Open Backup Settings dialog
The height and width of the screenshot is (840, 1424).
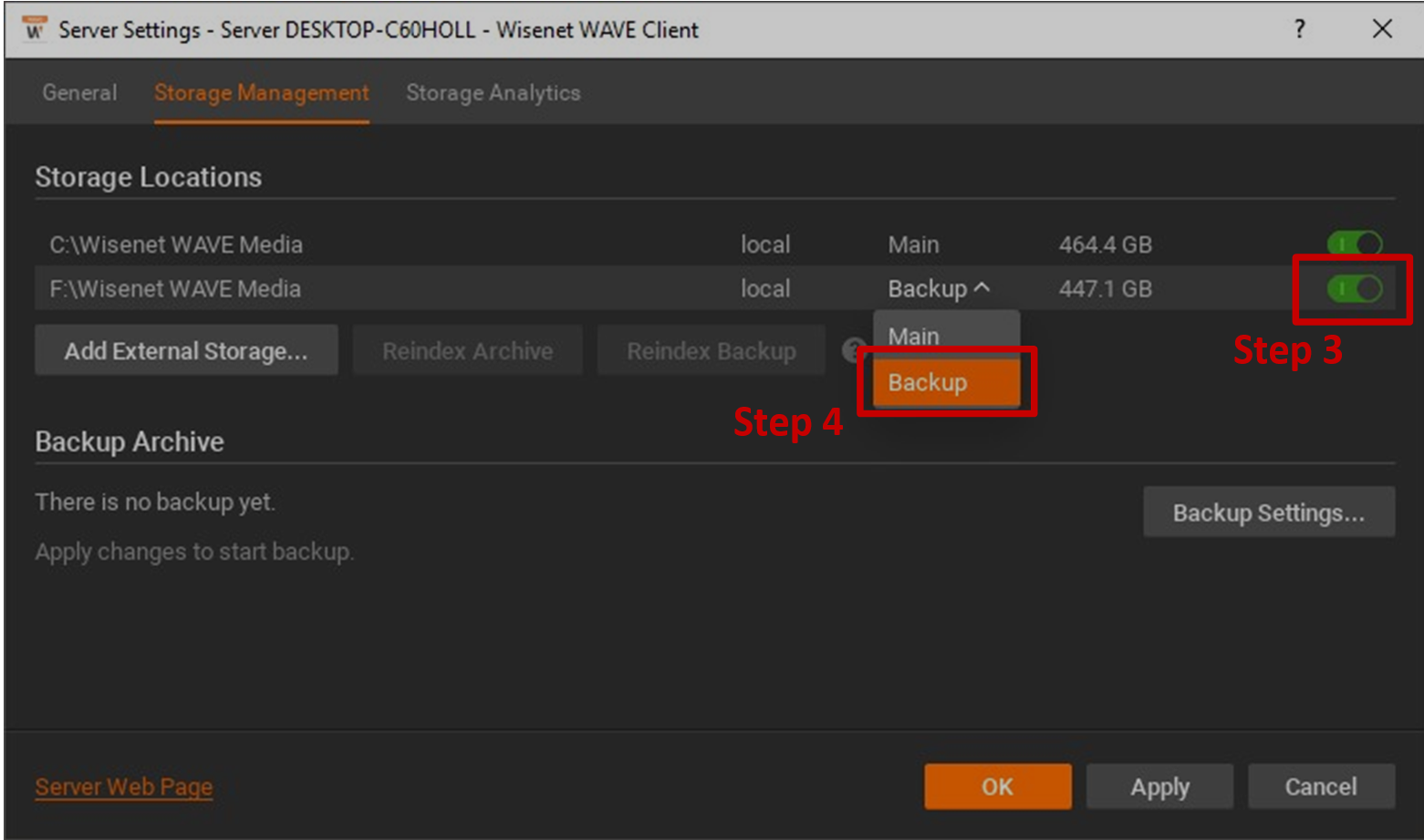1269,513
